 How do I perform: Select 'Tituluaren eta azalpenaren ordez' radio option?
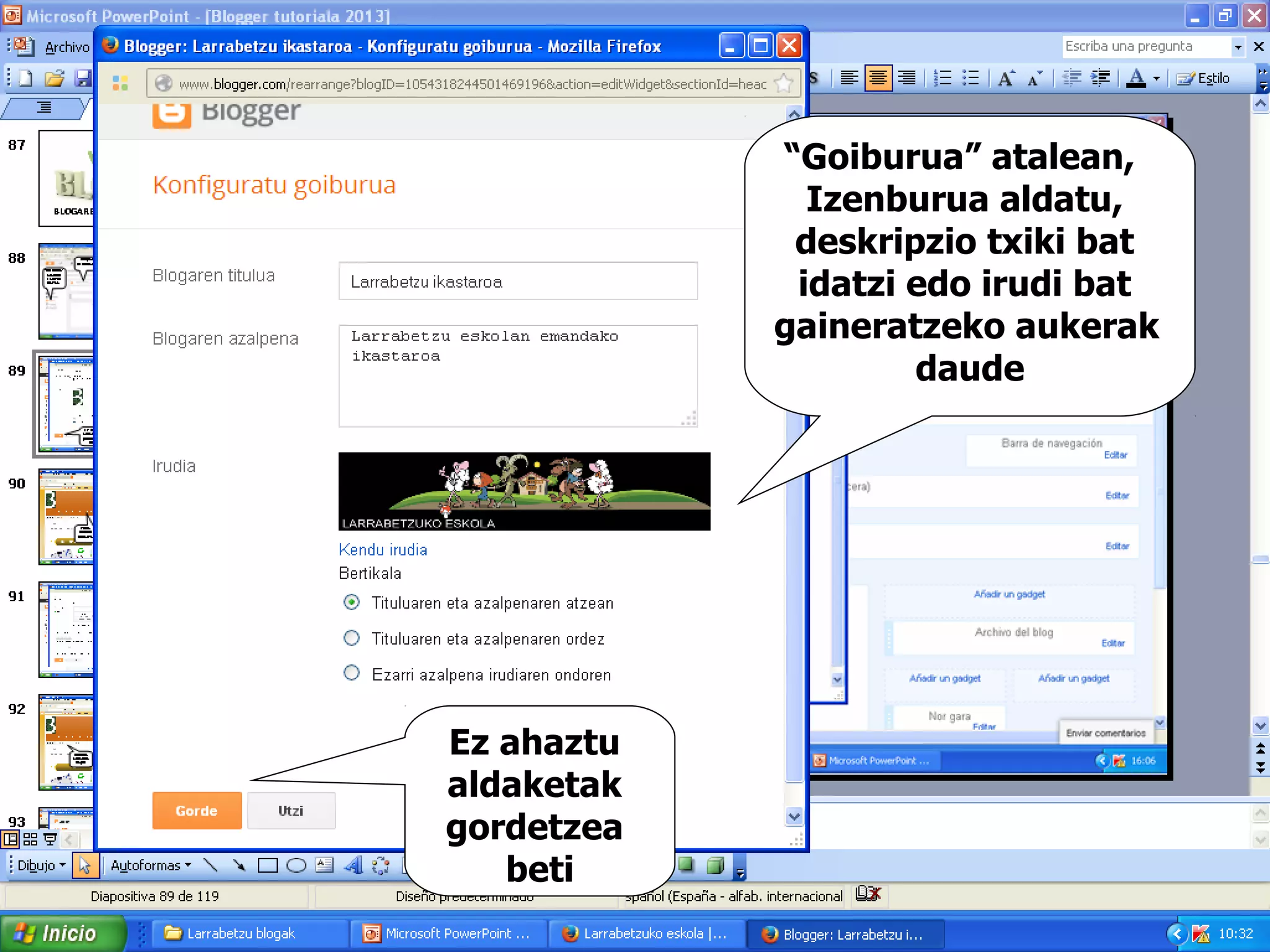pos(352,638)
